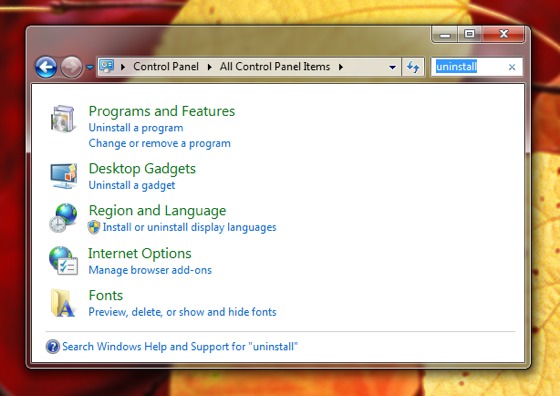Open Uninstall a gadget link
Viewport: 560px width, 396px height.
pos(132,185)
